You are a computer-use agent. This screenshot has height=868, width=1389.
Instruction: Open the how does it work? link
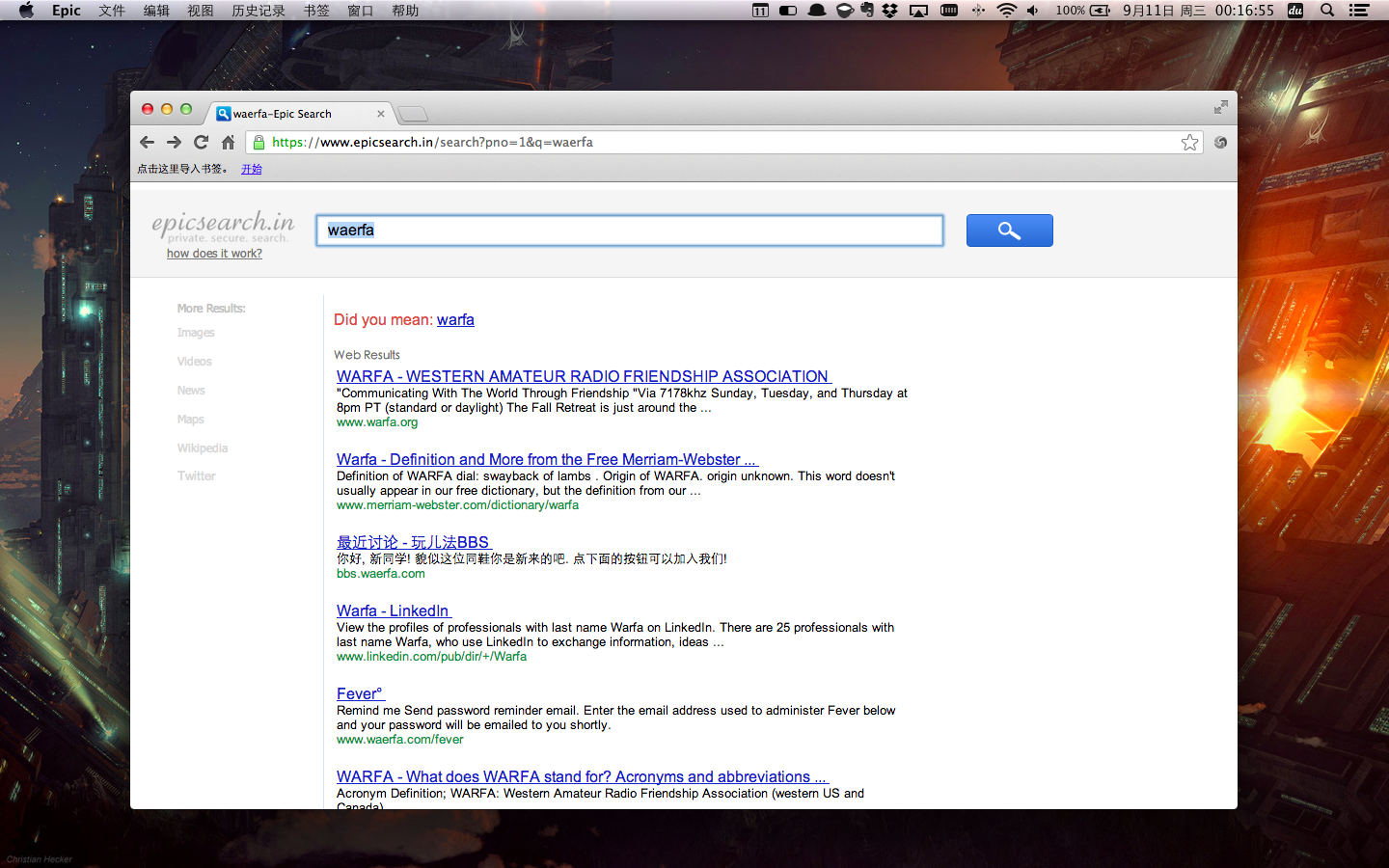[x=214, y=254]
